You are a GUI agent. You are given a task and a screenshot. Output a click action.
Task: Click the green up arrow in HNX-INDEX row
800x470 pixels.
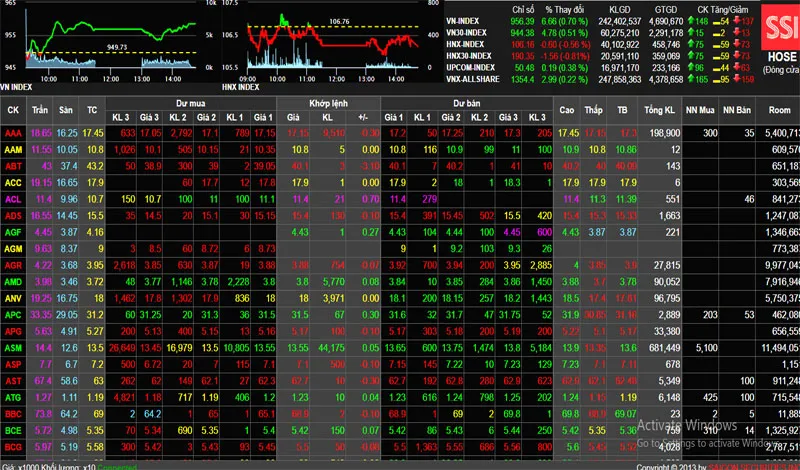[691, 44]
